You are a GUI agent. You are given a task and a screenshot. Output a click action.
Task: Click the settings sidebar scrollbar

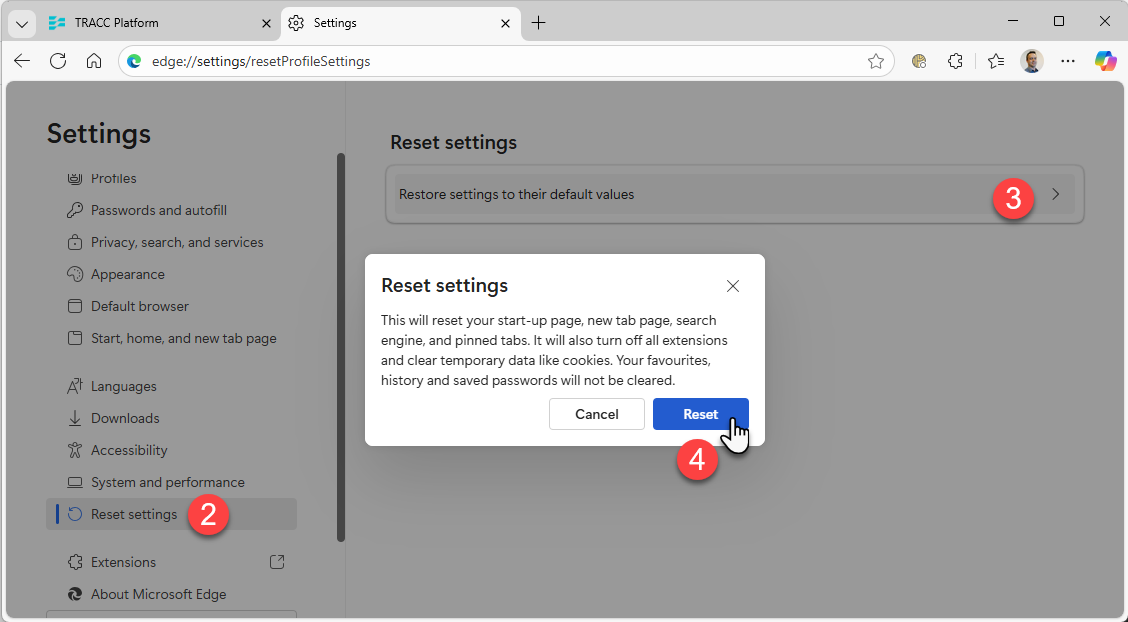[341, 350]
